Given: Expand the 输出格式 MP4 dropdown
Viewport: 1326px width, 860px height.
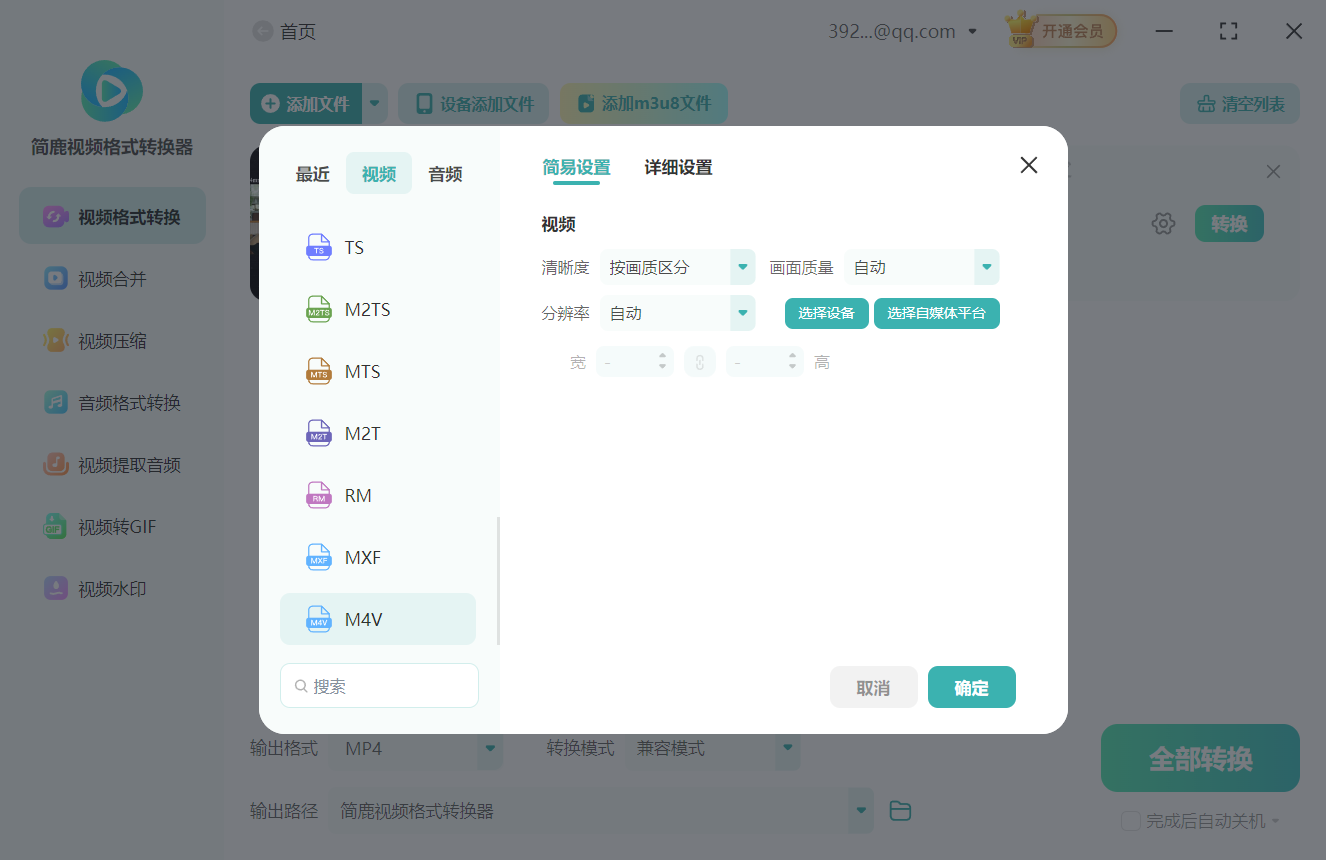Looking at the screenshot, I should (x=417, y=748).
